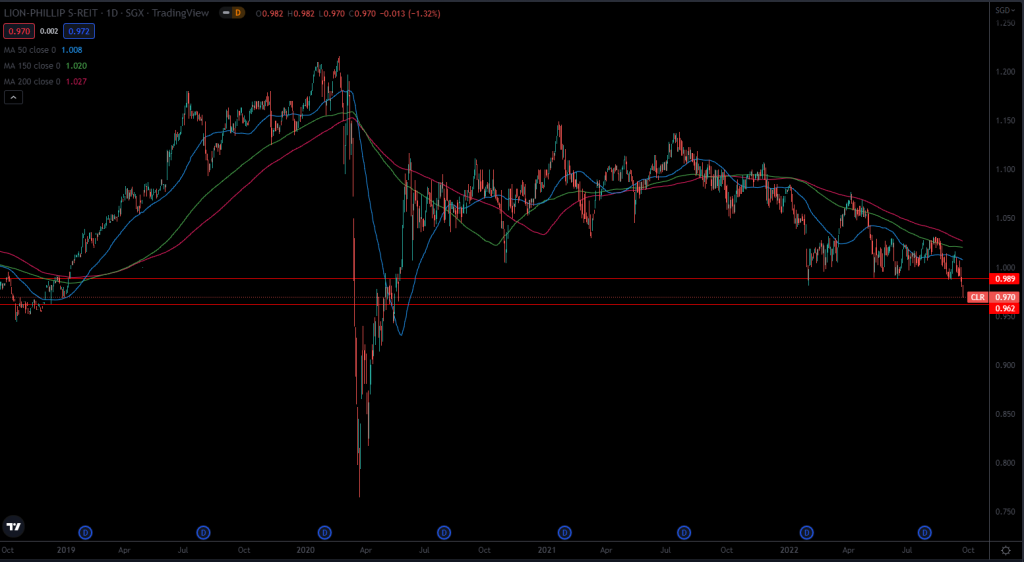Click the dividend marker in early 2022
Screen dimensions: 1024x562
[807, 533]
